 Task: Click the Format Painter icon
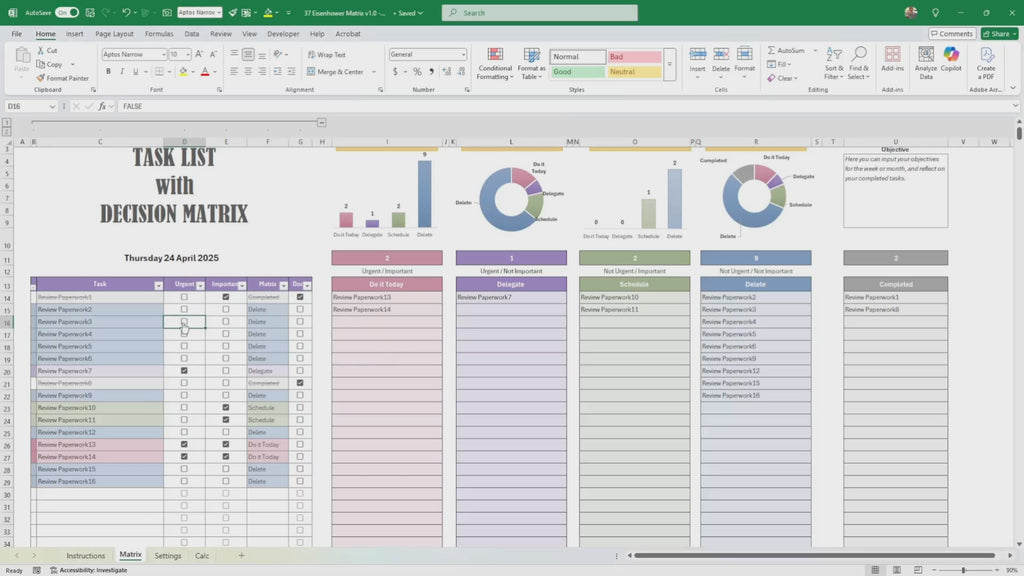click(40, 78)
